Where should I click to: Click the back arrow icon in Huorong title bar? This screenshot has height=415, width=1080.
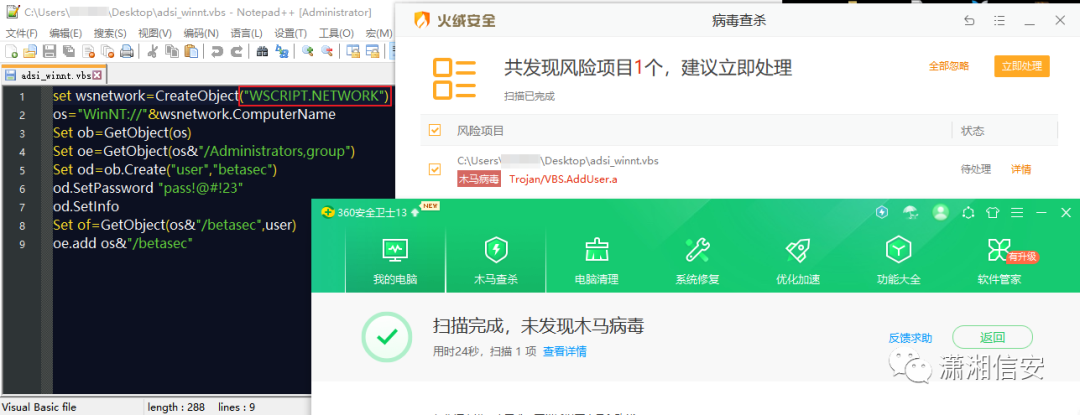(970, 21)
